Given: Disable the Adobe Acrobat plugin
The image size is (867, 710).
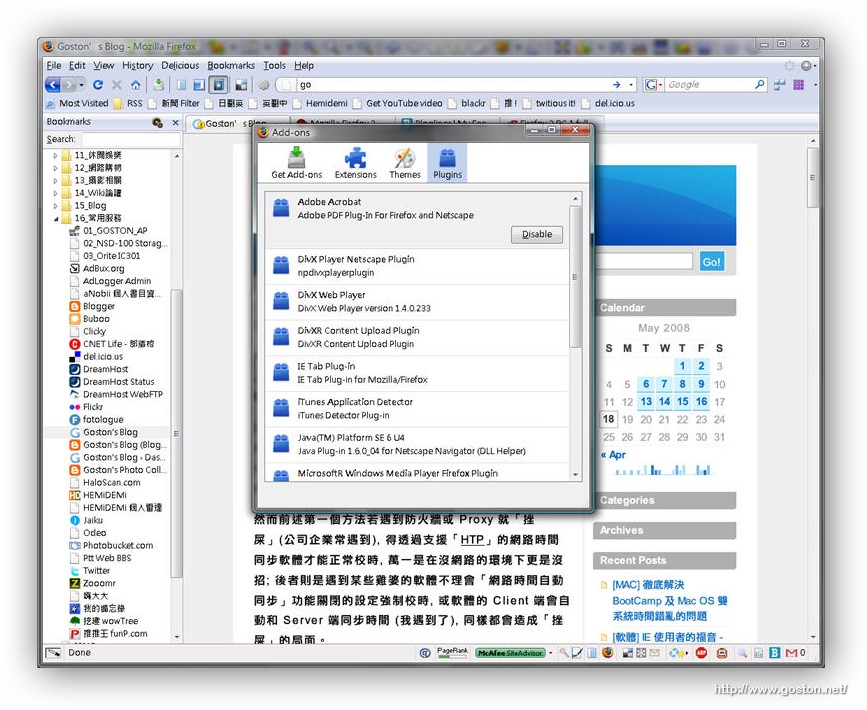Looking at the screenshot, I should [x=536, y=234].
